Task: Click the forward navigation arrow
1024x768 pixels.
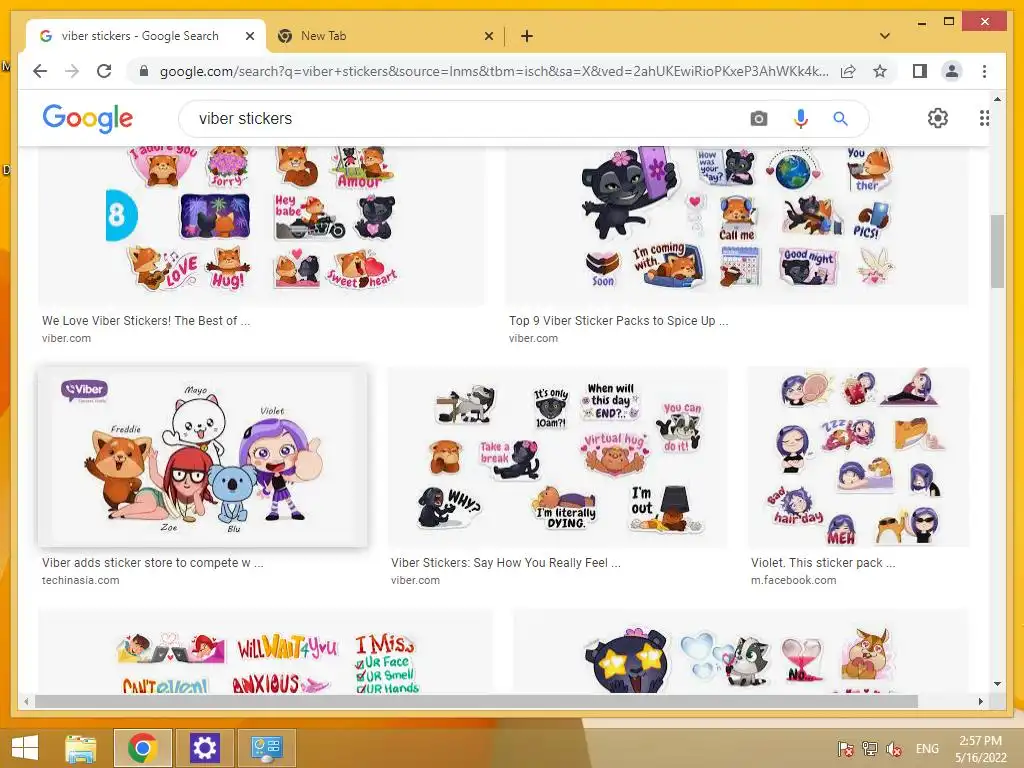Action: tap(72, 71)
